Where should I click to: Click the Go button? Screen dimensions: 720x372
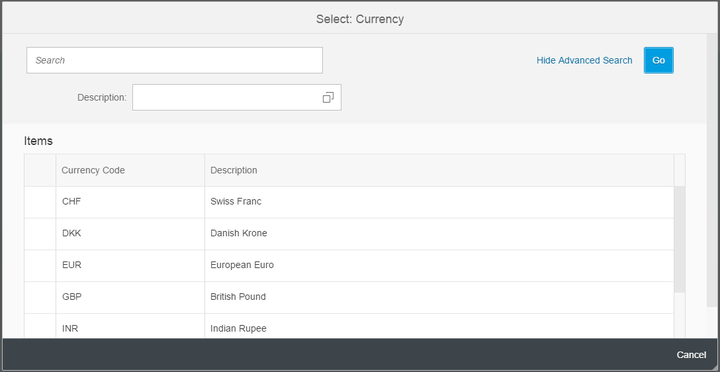click(x=658, y=60)
